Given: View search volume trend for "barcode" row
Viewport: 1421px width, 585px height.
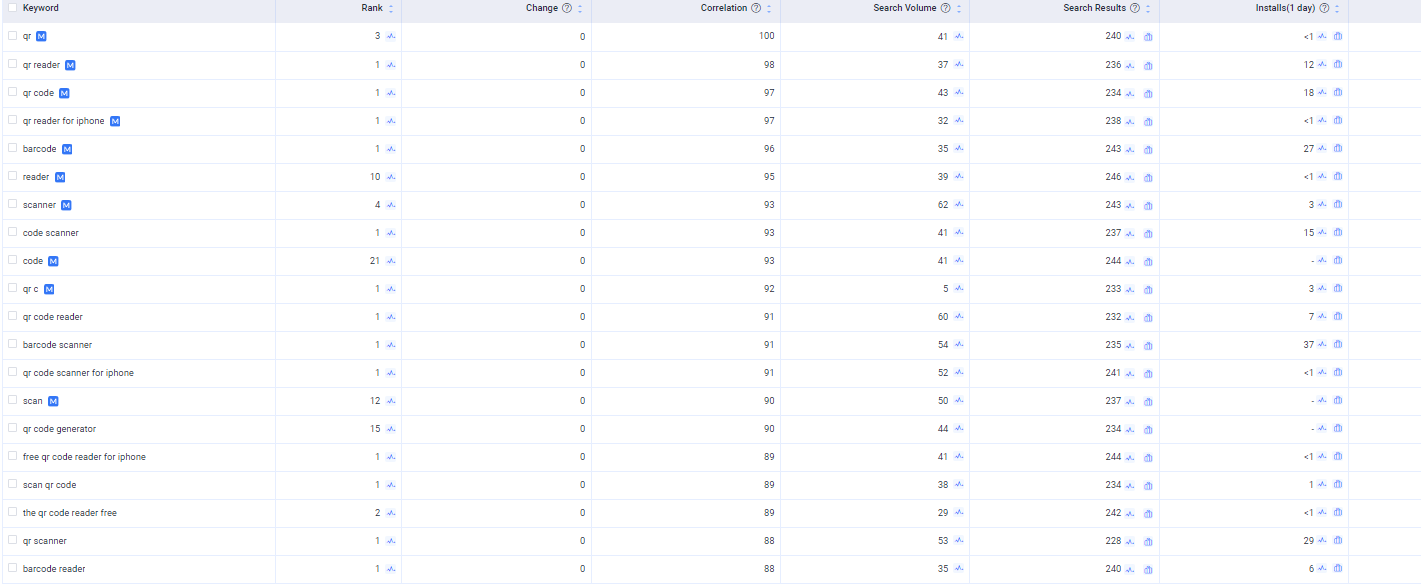Looking at the screenshot, I should click(959, 148).
